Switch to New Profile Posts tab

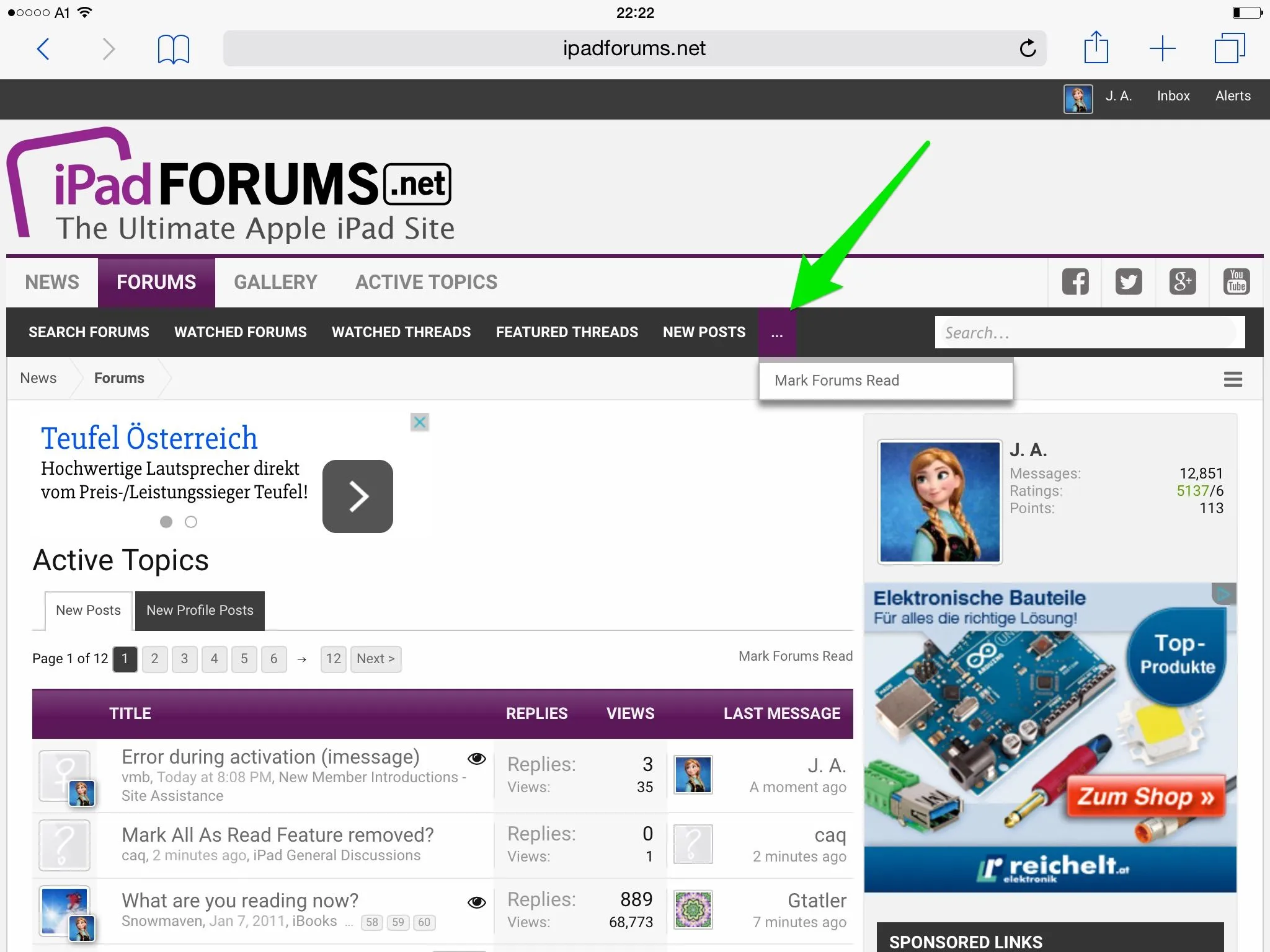(200, 610)
